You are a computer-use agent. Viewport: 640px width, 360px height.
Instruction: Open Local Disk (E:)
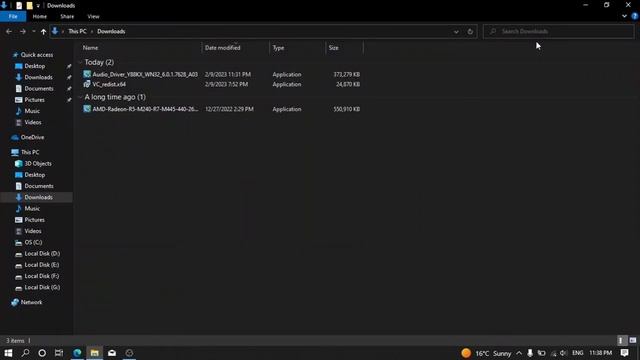click(x=42, y=265)
